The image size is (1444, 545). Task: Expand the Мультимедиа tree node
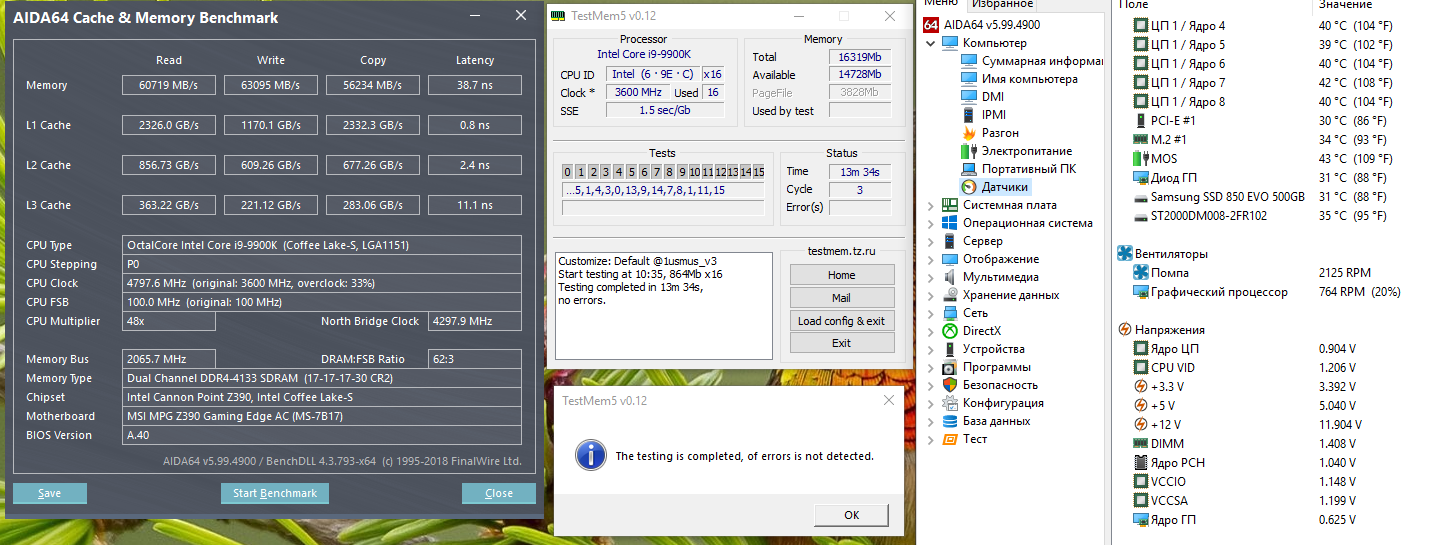931,278
